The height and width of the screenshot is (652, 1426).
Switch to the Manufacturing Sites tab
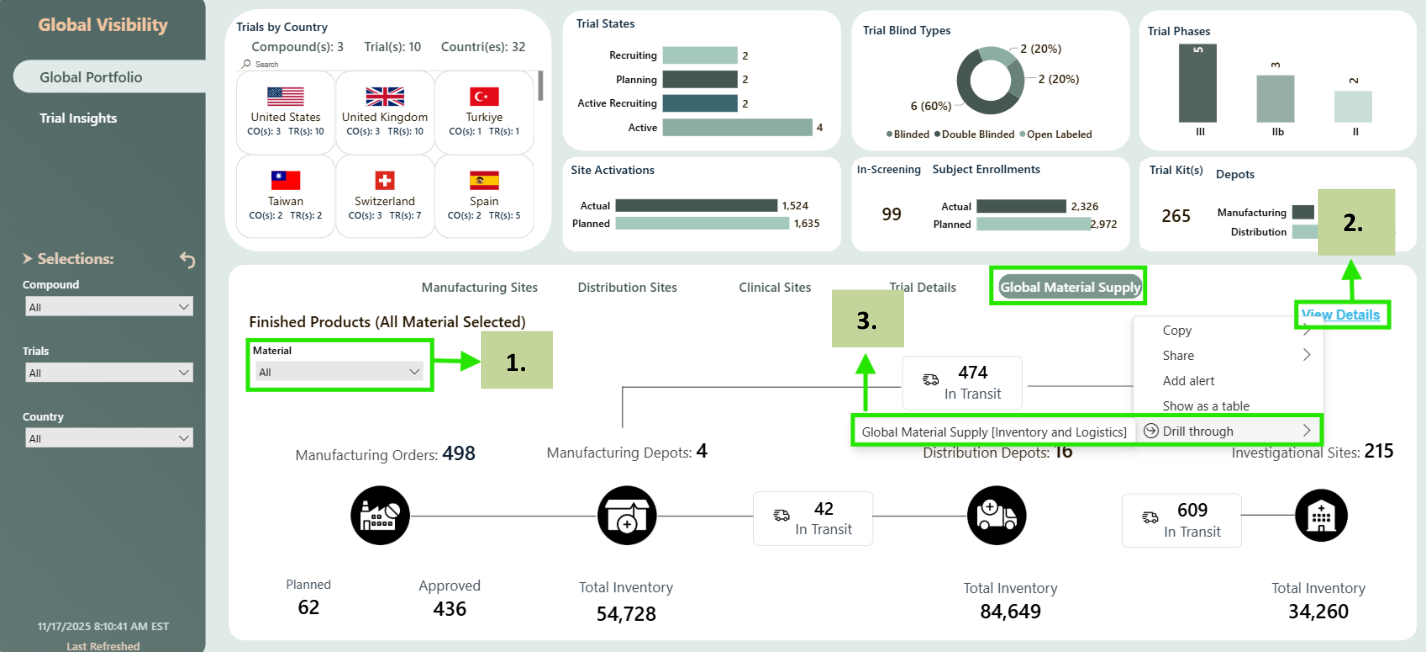point(479,288)
